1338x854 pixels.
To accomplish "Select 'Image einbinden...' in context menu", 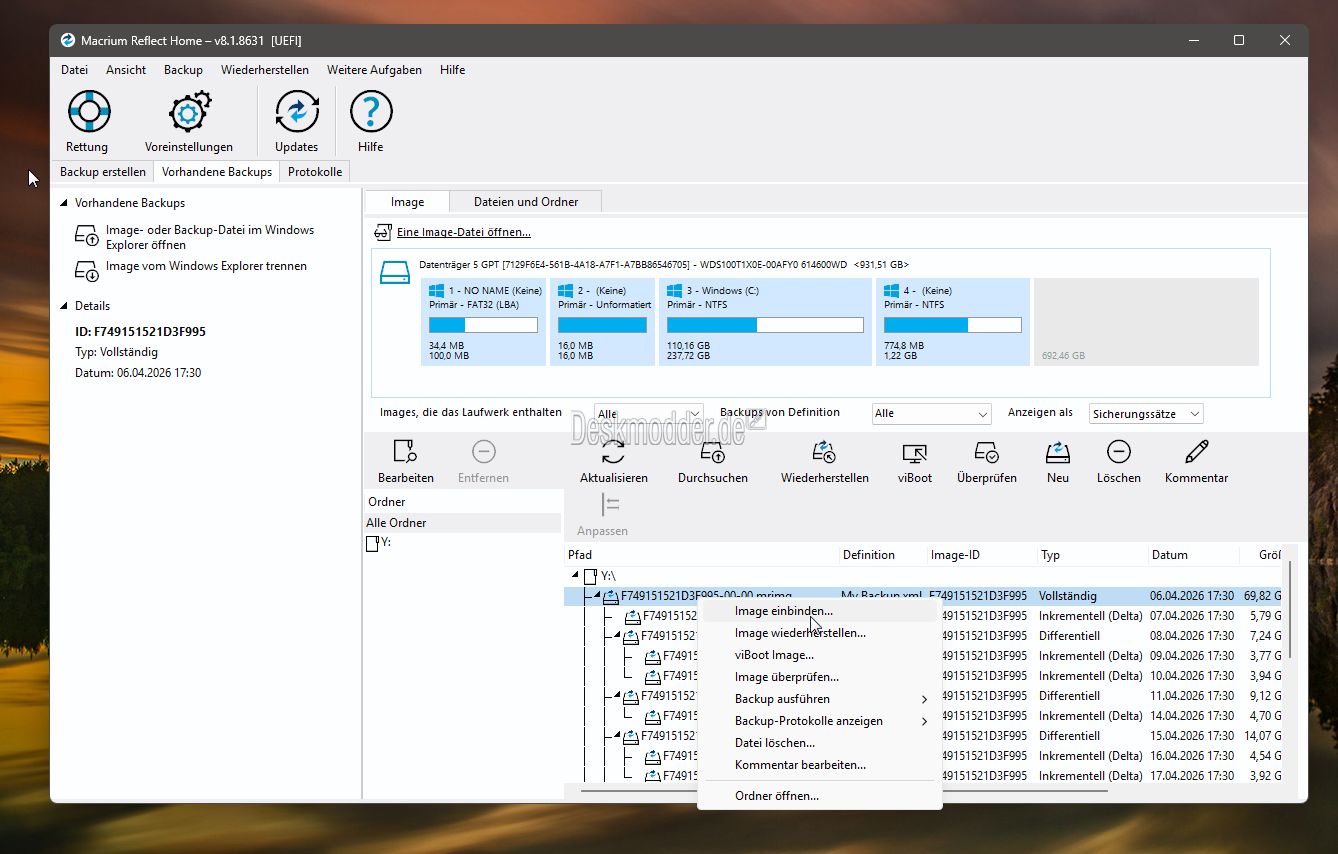I will [x=783, y=611].
